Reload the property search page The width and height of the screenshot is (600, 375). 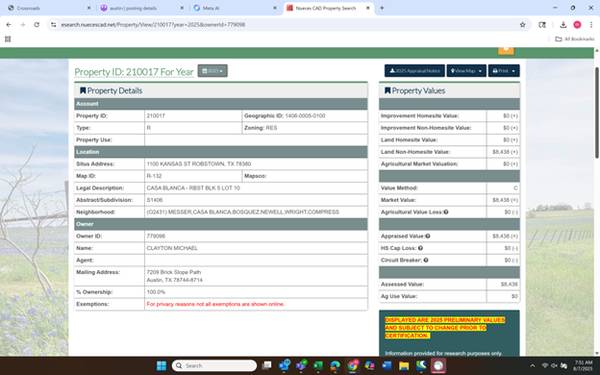pyautogui.click(x=37, y=24)
